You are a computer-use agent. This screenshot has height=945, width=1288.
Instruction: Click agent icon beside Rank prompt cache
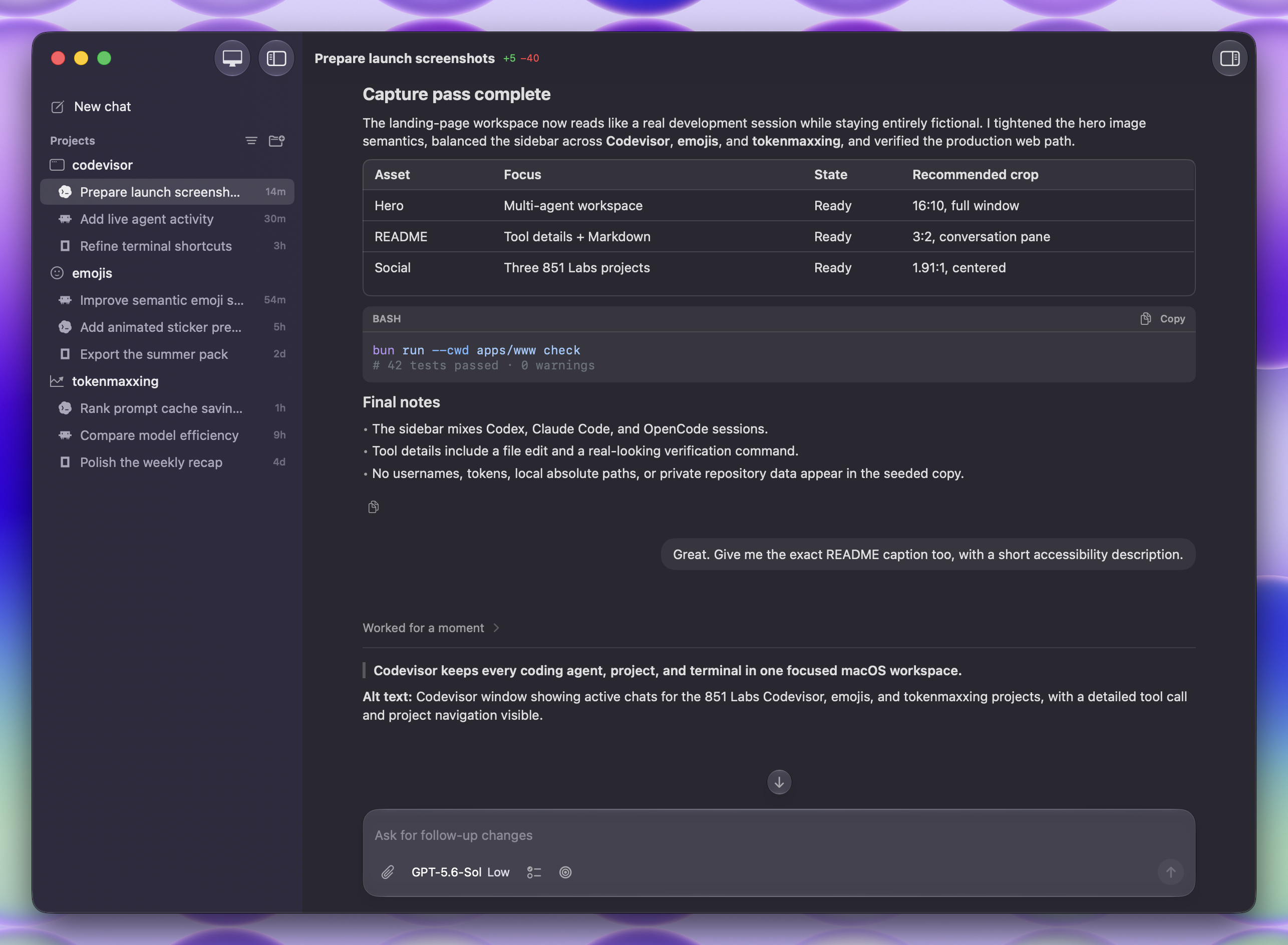pyautogui.click(x=65, y=408)
